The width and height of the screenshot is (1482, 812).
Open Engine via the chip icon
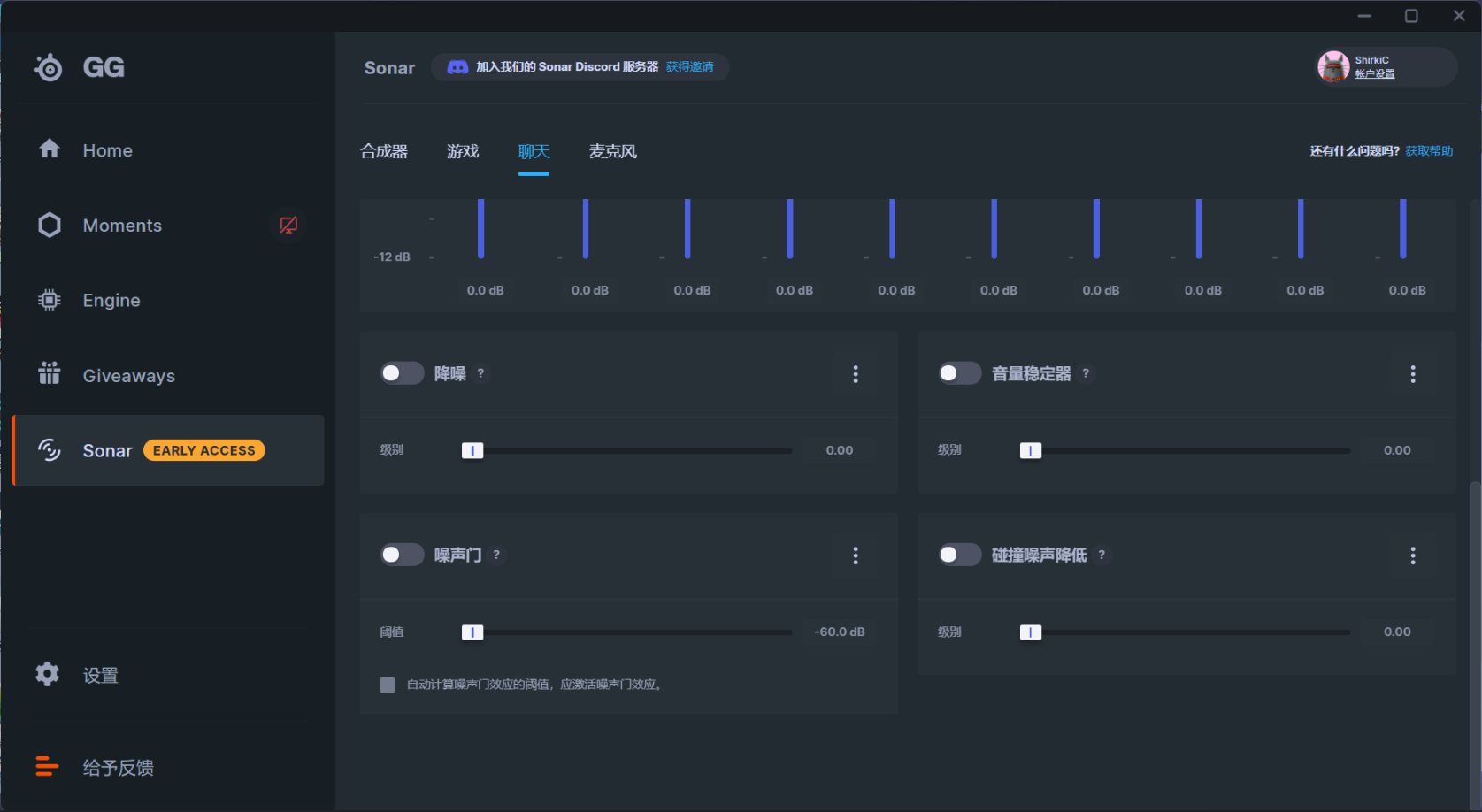tap(50, 300)
